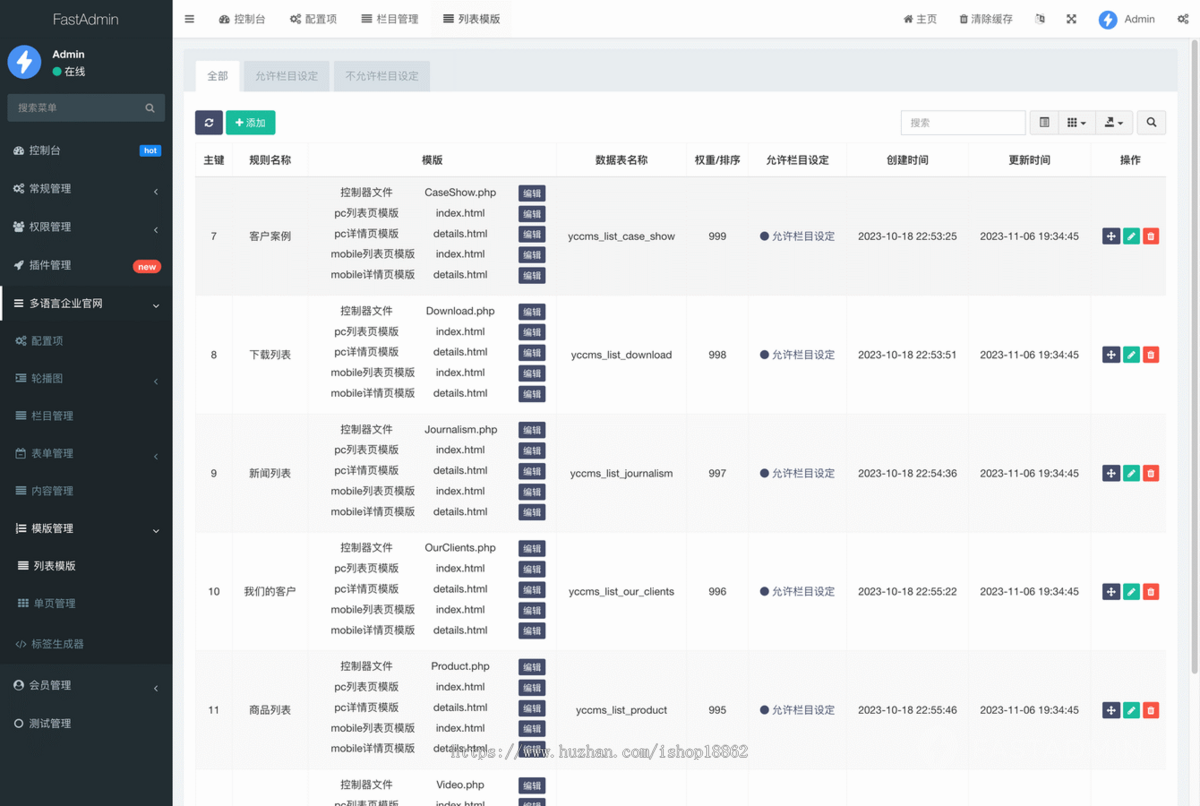Toggle 允许栏目设定 for 商品列表 row
The height and width of the screenshot is (806, 1200).
(797, 710)
